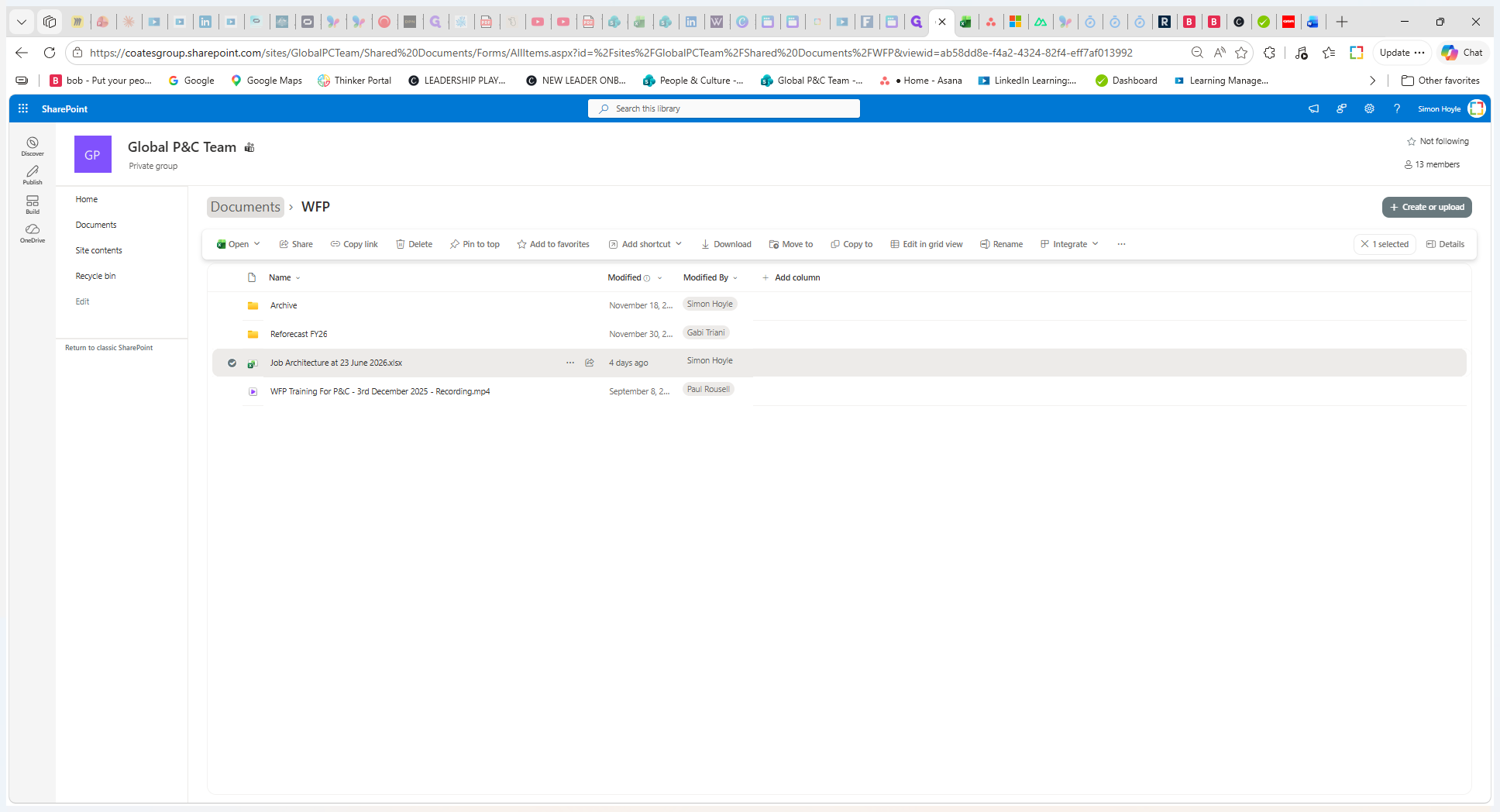
Task: Toggle Not following for this site
Action: pos(1437,141)
